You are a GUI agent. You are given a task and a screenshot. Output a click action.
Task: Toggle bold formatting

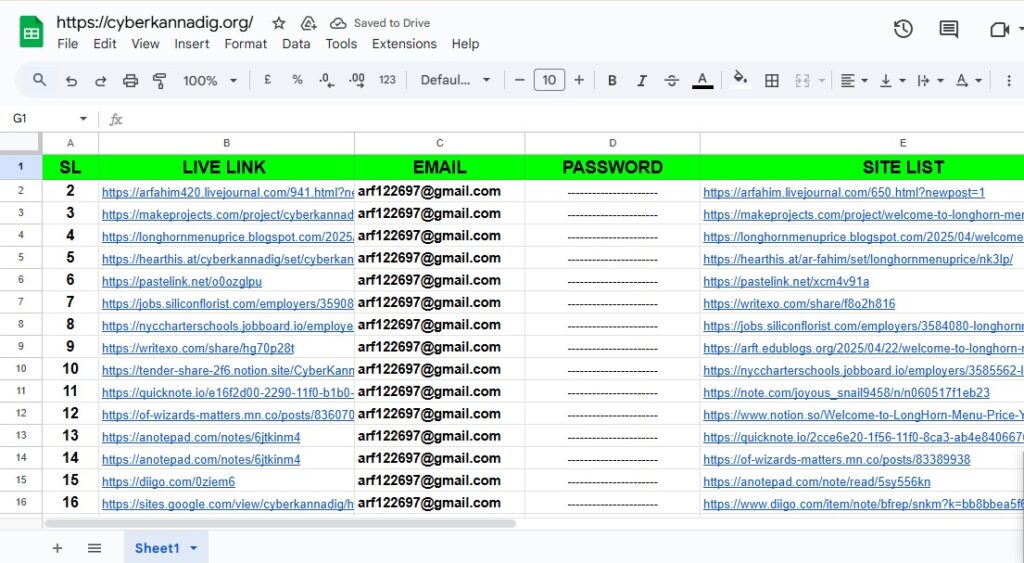click(x=612, y=80)
